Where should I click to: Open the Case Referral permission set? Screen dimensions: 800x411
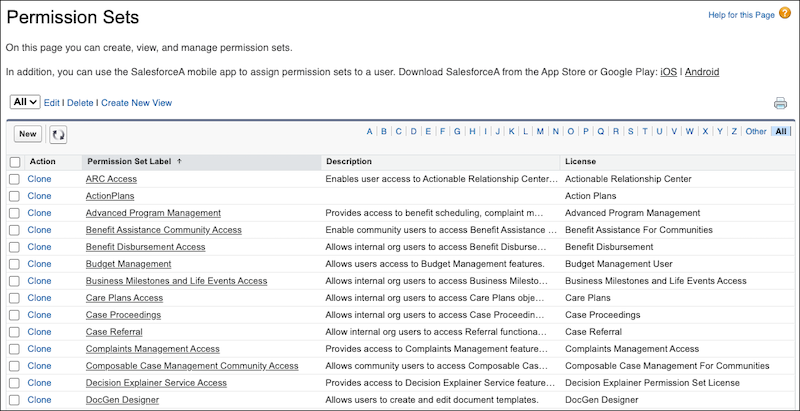tap(114, 332)
